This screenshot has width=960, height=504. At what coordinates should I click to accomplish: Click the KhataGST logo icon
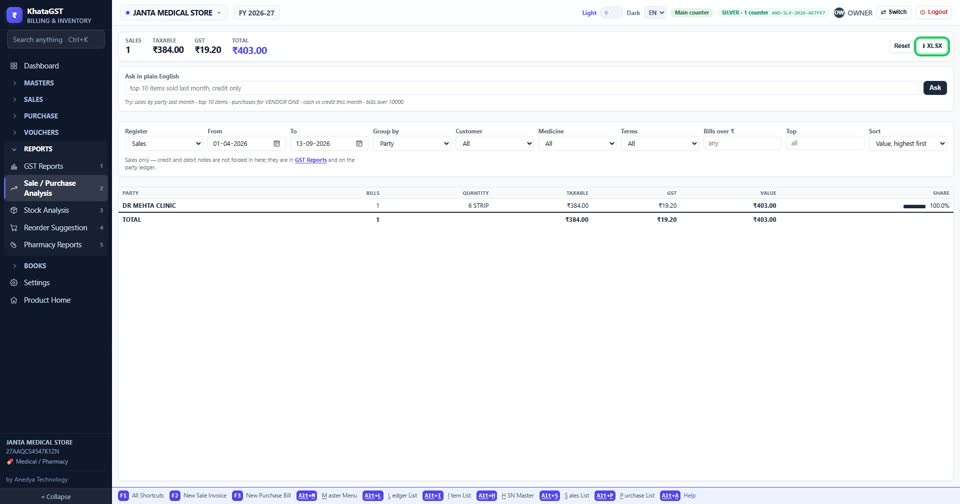(x=14, y=15)
